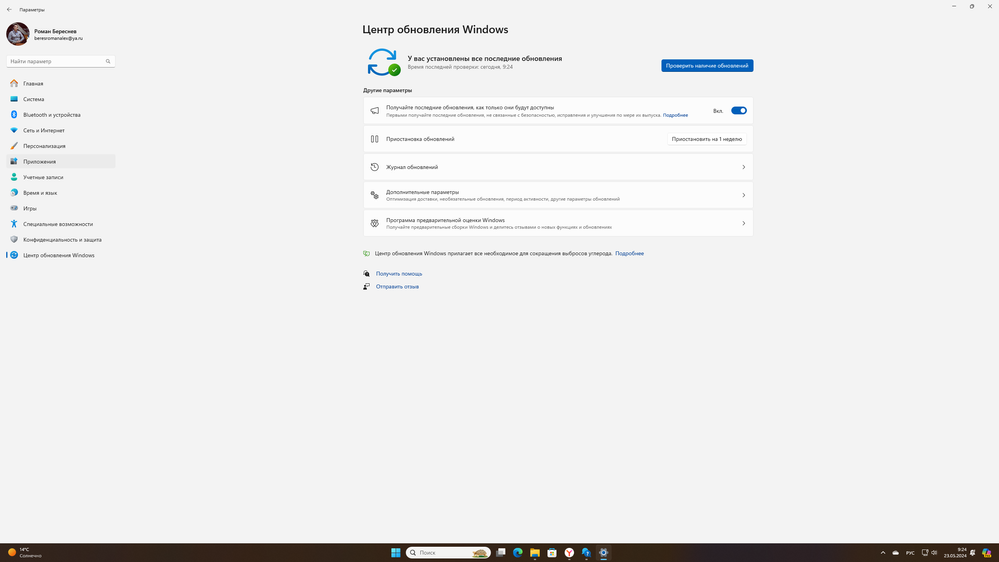Launch Microsoft Edge from the taskbar

(x=518, y=552)
